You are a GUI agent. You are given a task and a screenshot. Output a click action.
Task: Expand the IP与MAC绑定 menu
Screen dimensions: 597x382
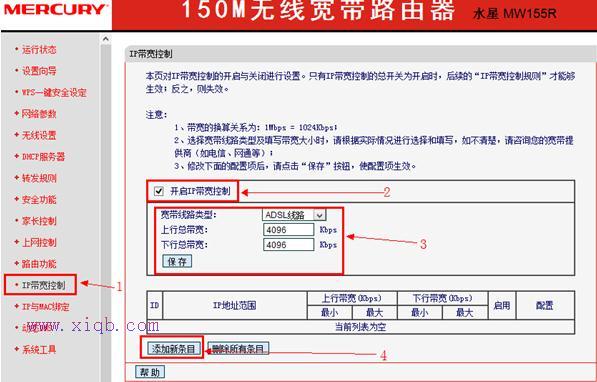point(46,307)
